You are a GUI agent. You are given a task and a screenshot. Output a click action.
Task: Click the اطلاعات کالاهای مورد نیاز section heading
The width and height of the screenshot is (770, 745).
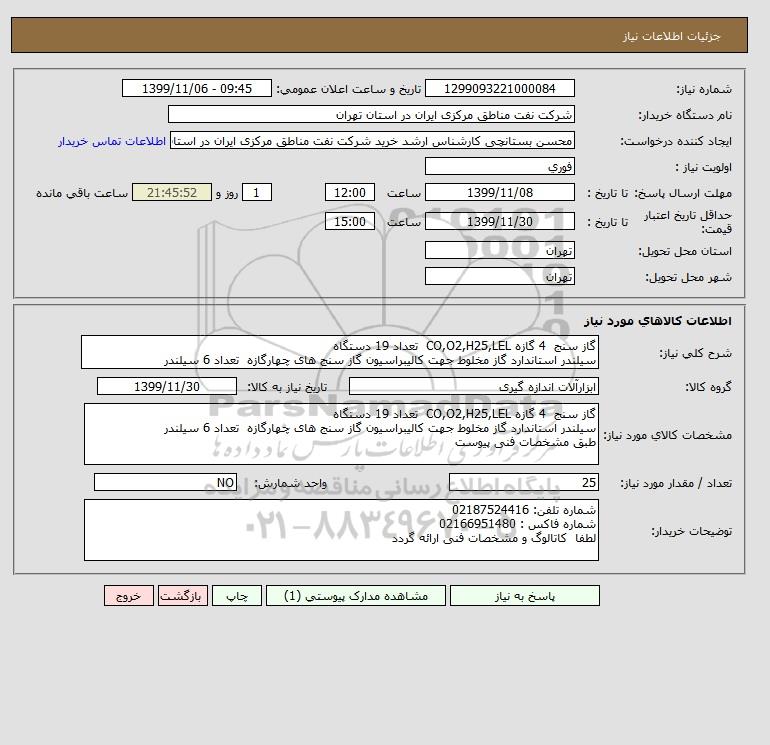[x=658, y=321]
